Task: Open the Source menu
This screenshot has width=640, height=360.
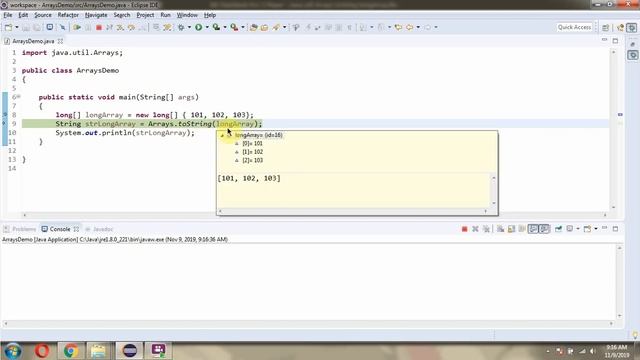Action: pyautogui.click(x=43, y=15)
